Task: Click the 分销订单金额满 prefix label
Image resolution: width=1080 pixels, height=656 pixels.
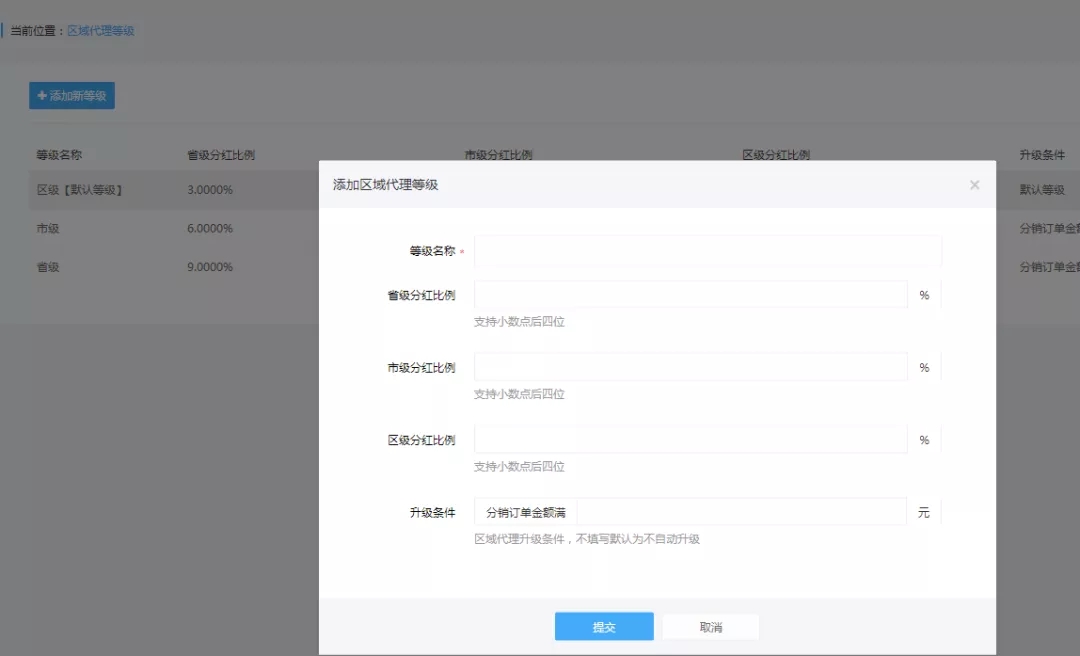Action: pos(526,512)
